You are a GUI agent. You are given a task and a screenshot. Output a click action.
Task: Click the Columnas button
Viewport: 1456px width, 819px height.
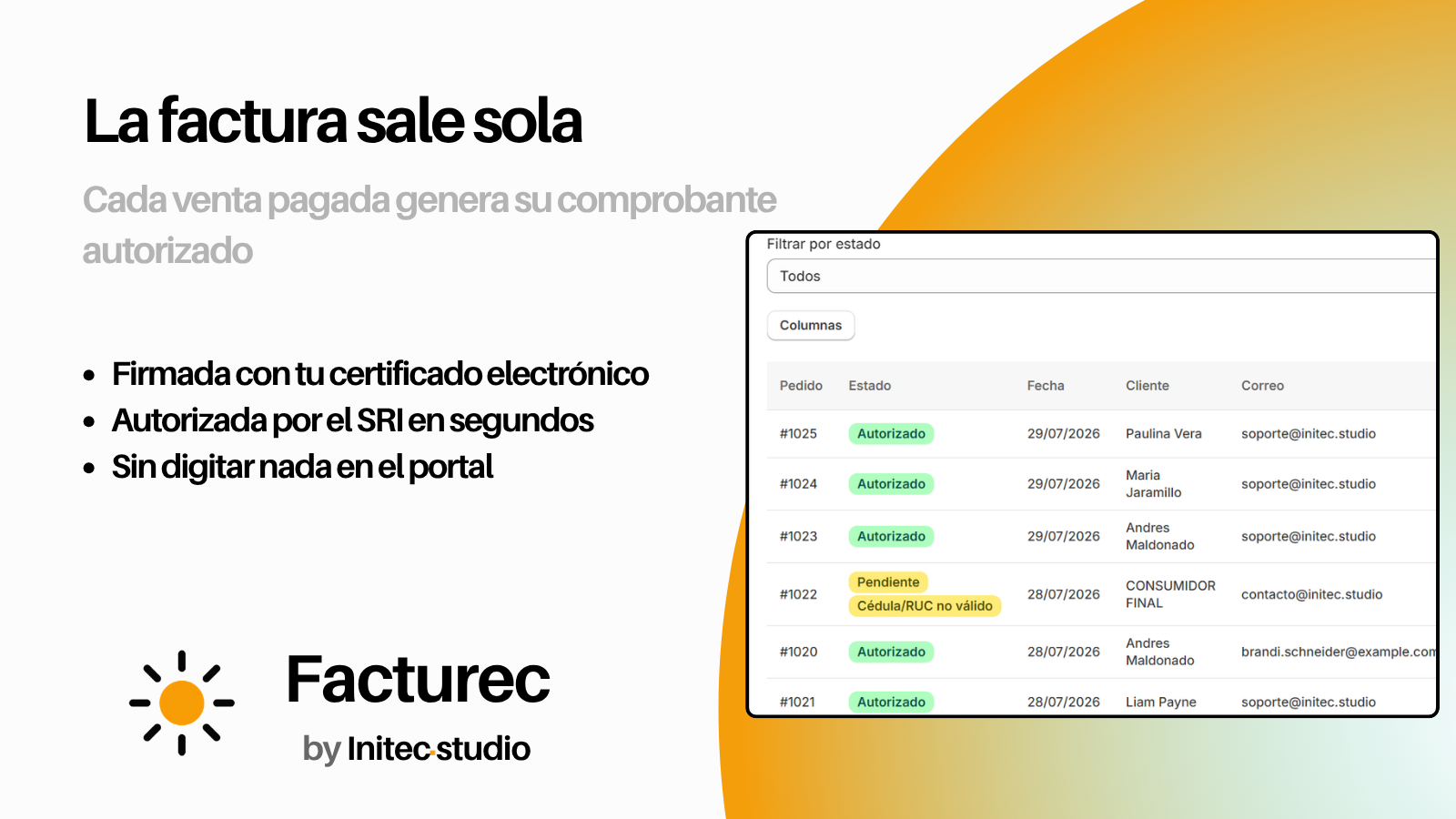click(811, 326)
